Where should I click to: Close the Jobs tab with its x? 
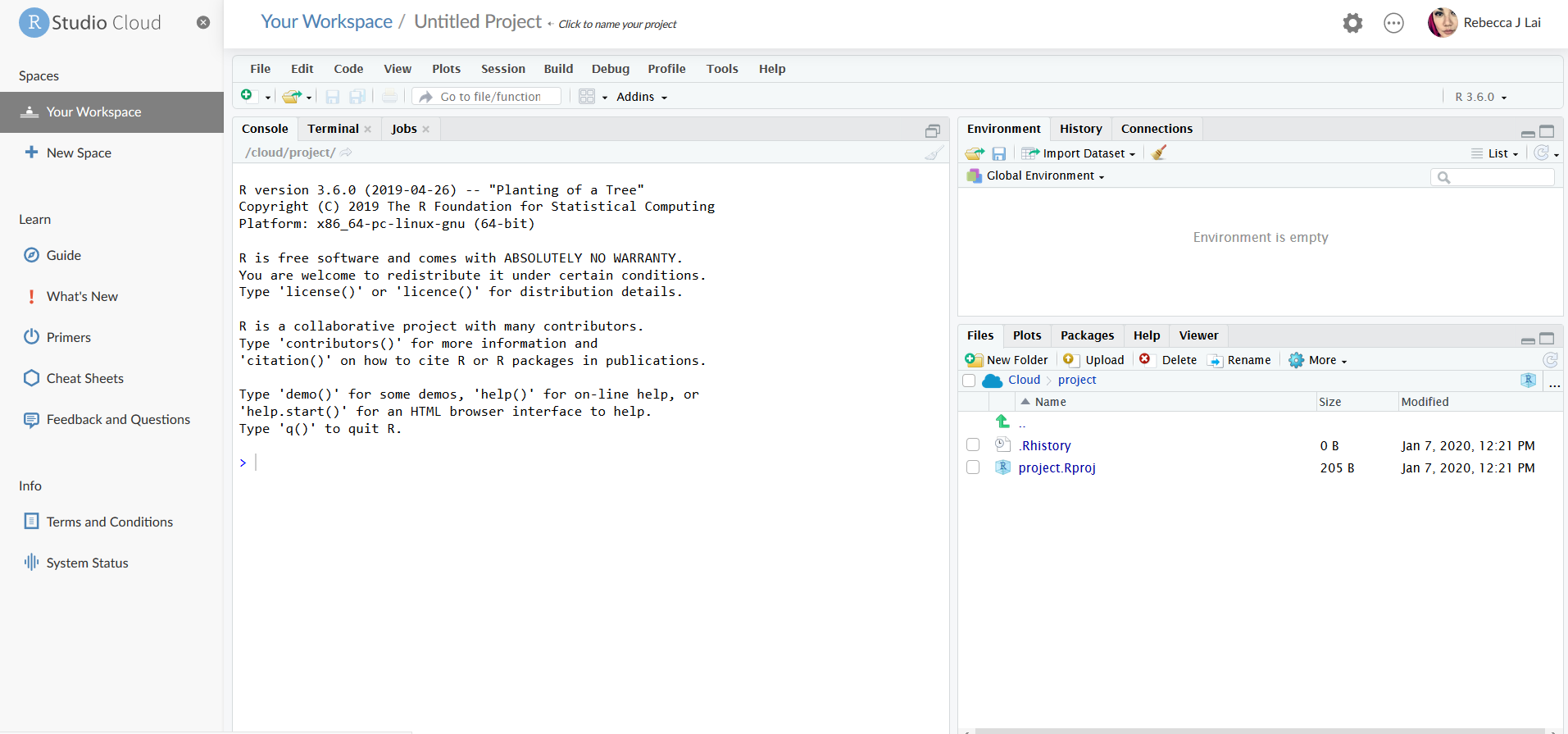coord(426,130)
